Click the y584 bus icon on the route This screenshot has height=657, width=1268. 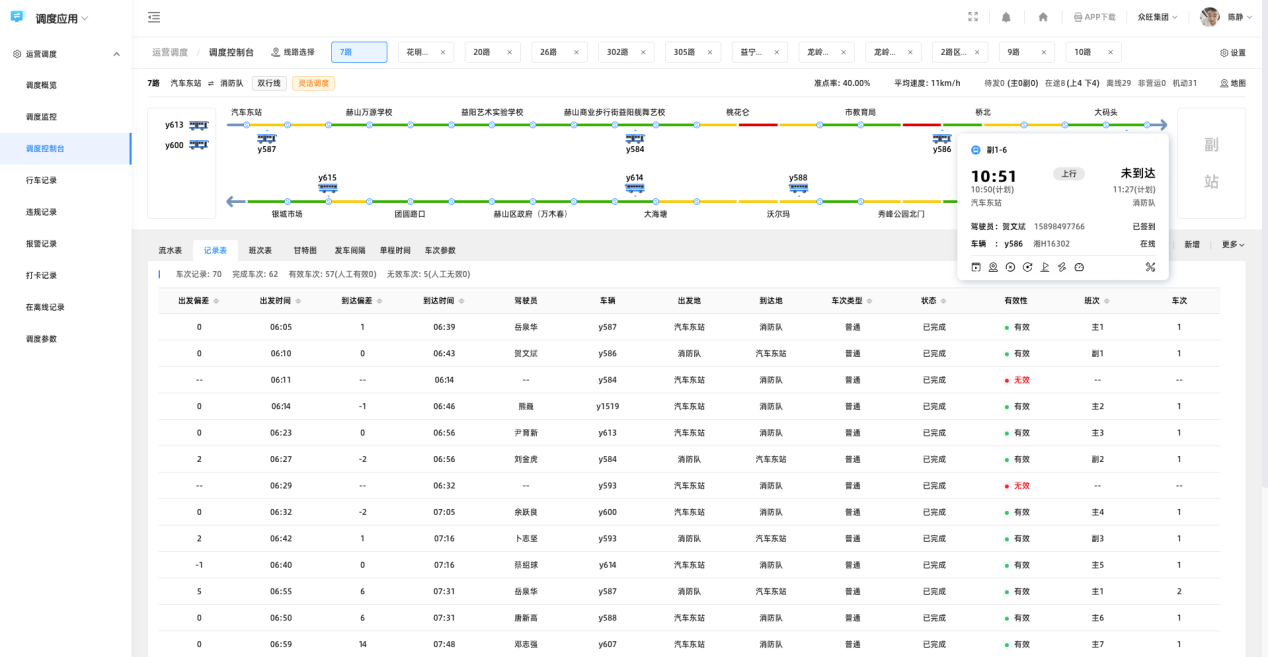635,140
